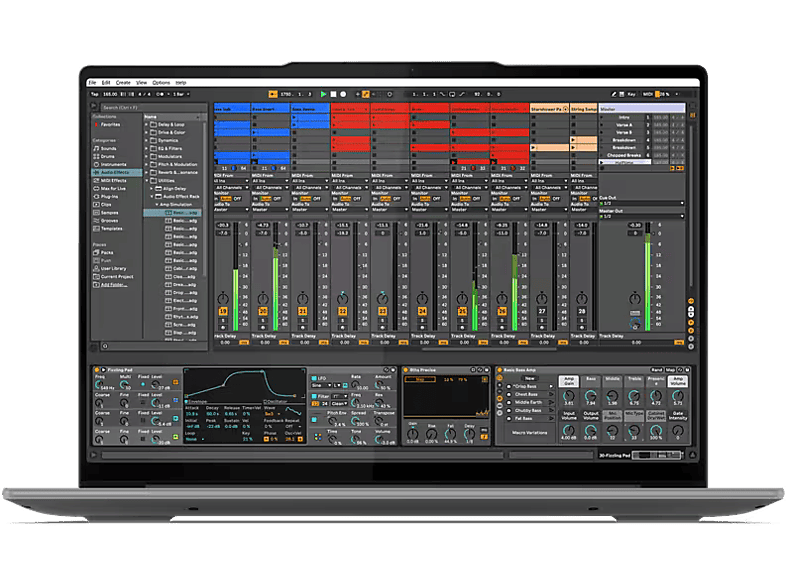Image resolution: width=786 pixels, height=587 pixels.
Task: Toggle the metronome icon
Action: point(160,94)
